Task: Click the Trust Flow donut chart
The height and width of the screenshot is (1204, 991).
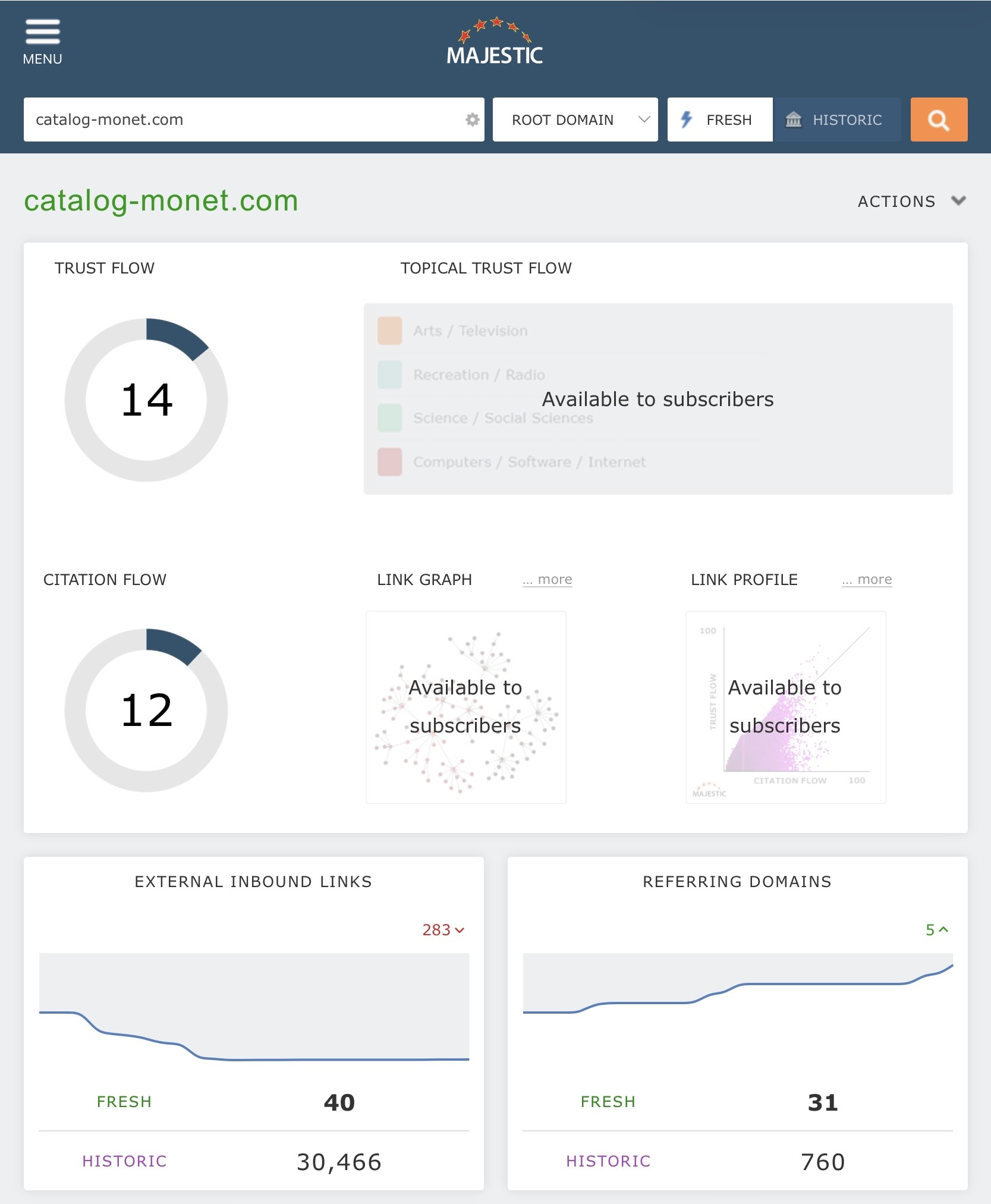Action: pyautogui.click(x=146, y=400)
